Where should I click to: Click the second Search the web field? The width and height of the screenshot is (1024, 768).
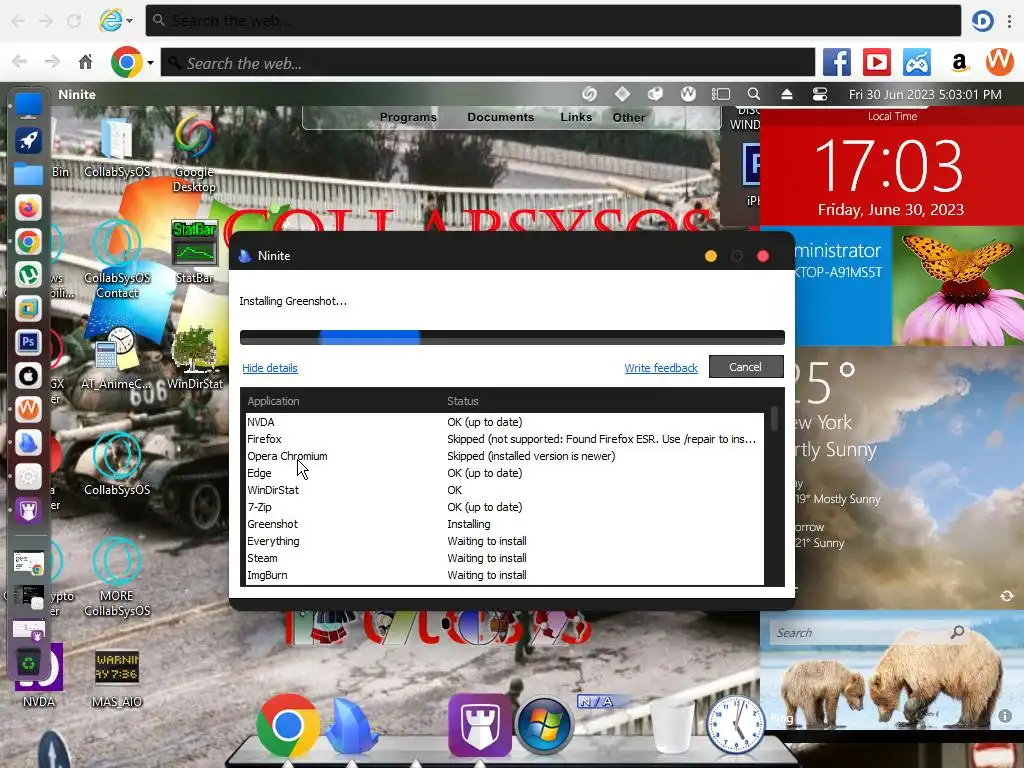pyautogui.click(x=488, y=63)
